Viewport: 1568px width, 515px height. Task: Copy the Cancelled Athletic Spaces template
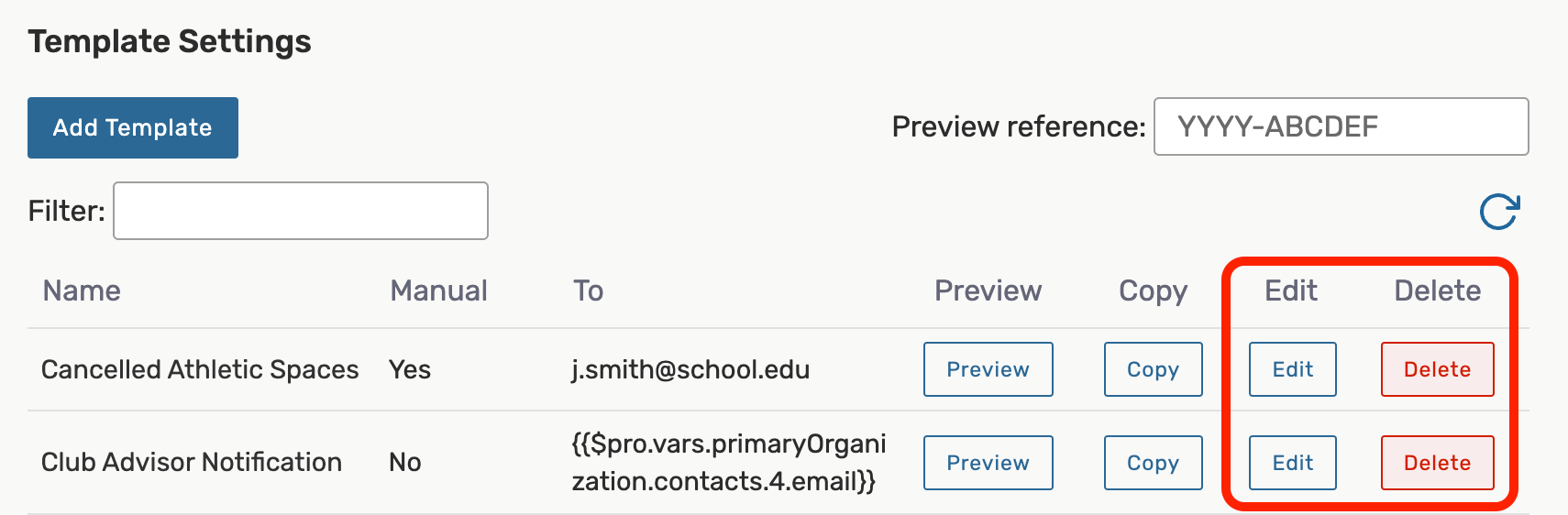point(1153,369)
